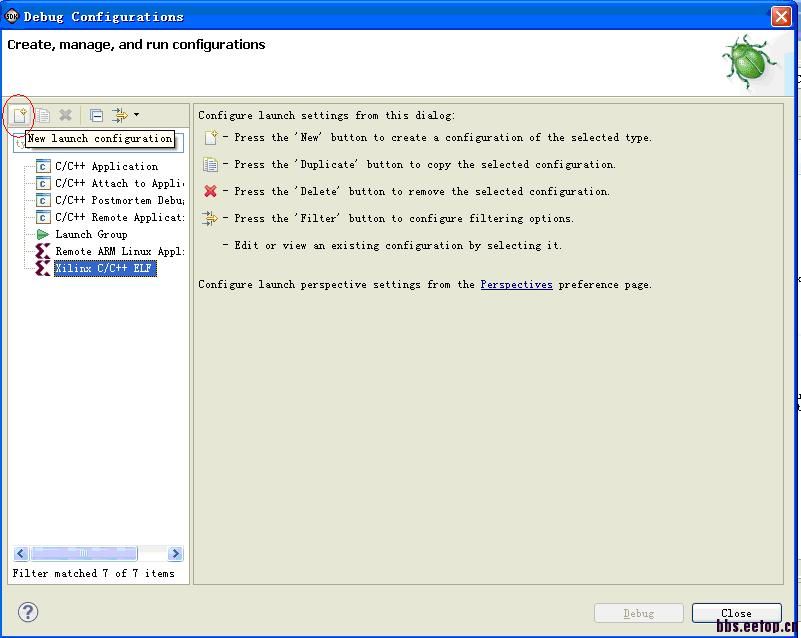Select C/C++ Postmortem Debugger type
801x638 pixels.
click(120, 200)
